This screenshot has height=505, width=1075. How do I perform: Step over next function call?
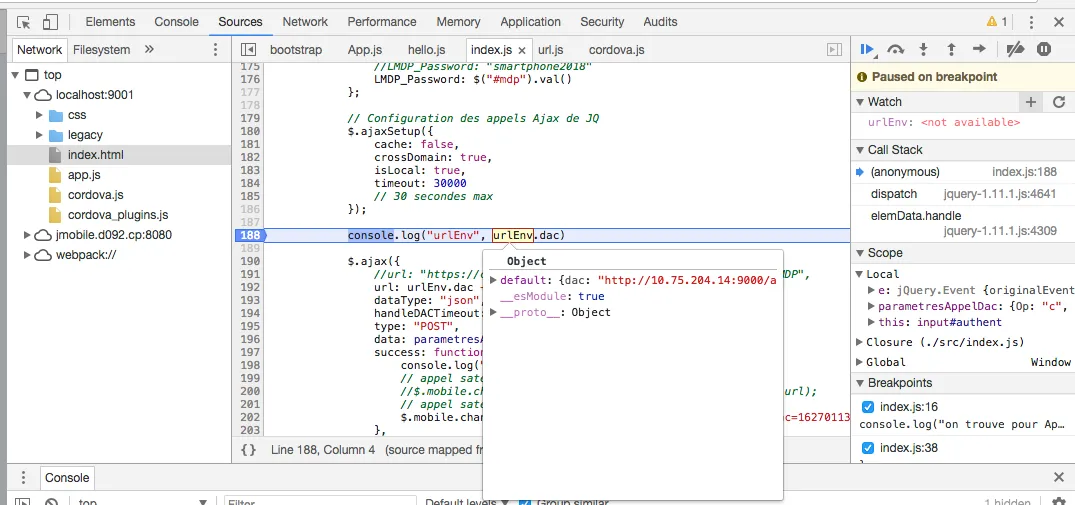click(x=895, y=49)
